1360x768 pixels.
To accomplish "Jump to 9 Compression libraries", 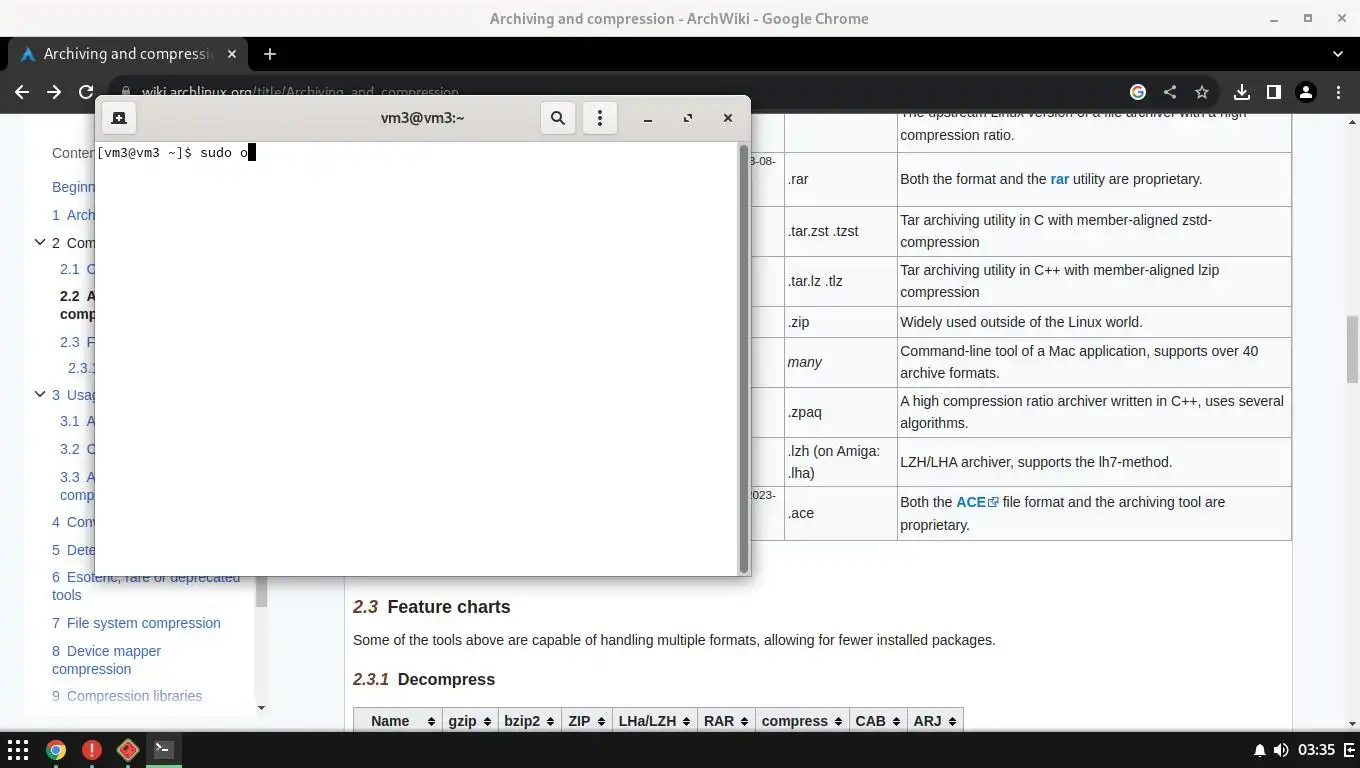I will (127, 696).
